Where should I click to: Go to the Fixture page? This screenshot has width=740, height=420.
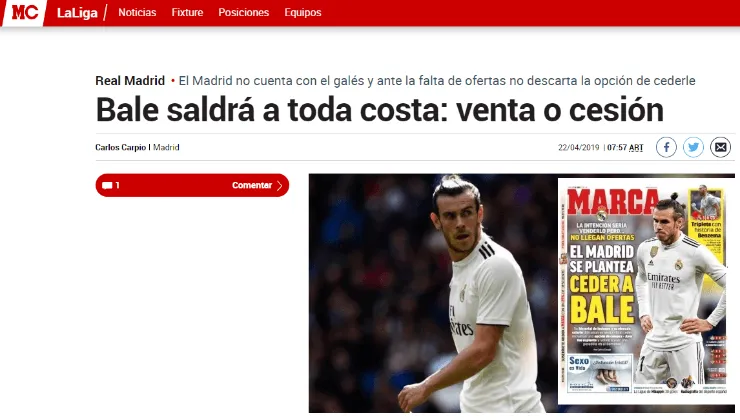pyautogui.click(x=187, y=12)
